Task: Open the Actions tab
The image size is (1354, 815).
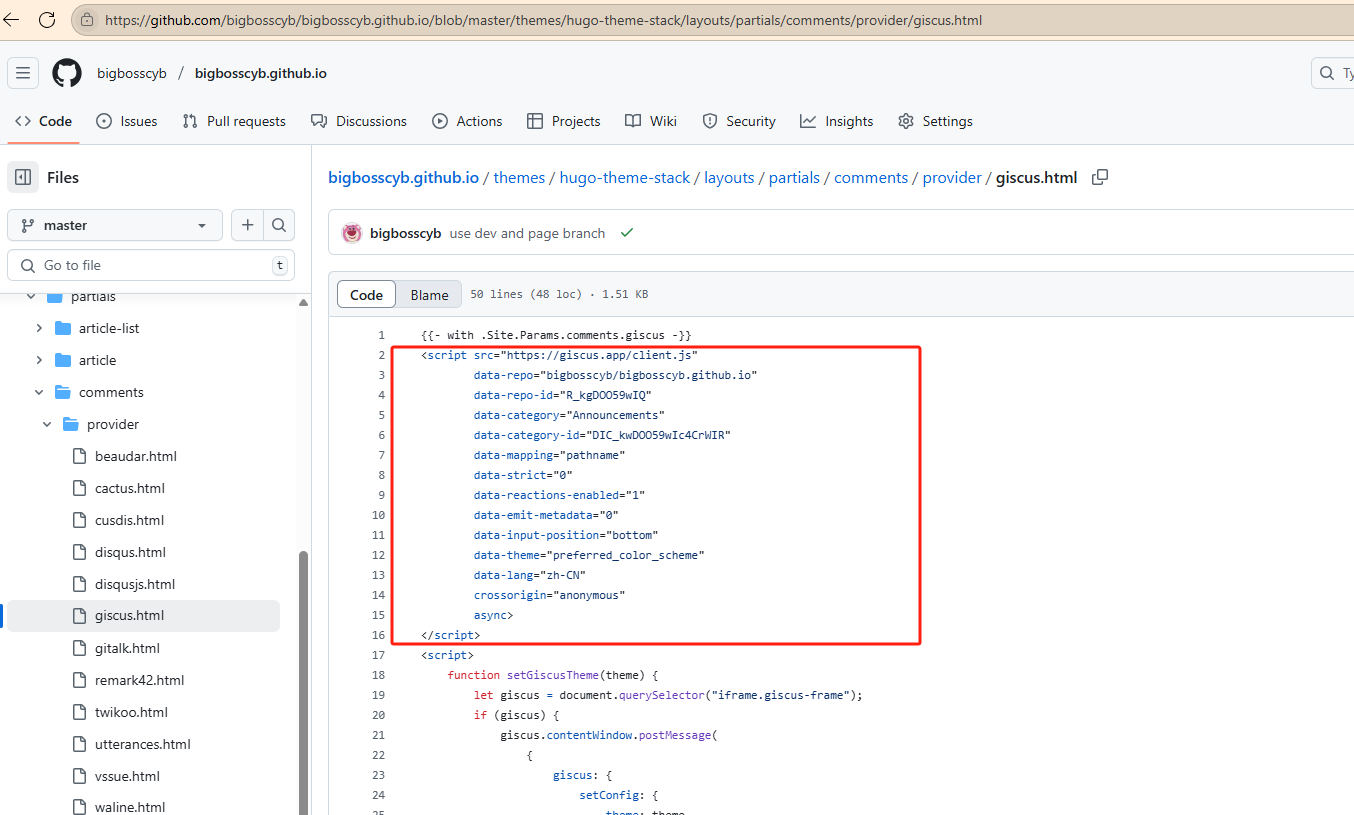Action: tap(467, 121)
